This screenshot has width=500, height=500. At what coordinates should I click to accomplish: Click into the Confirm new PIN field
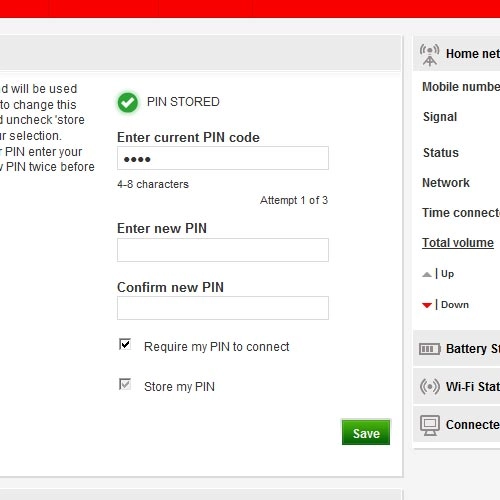[223, 308]
